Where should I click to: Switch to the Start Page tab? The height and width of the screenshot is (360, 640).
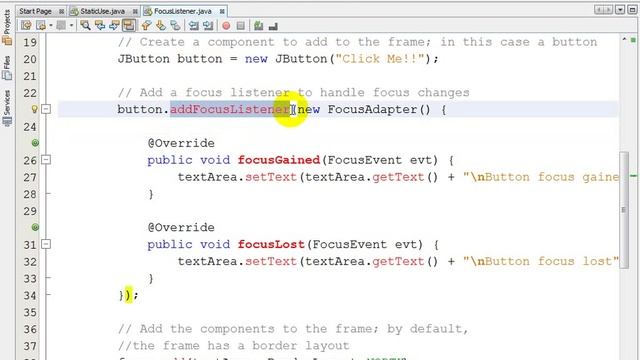tap(36, 11)
